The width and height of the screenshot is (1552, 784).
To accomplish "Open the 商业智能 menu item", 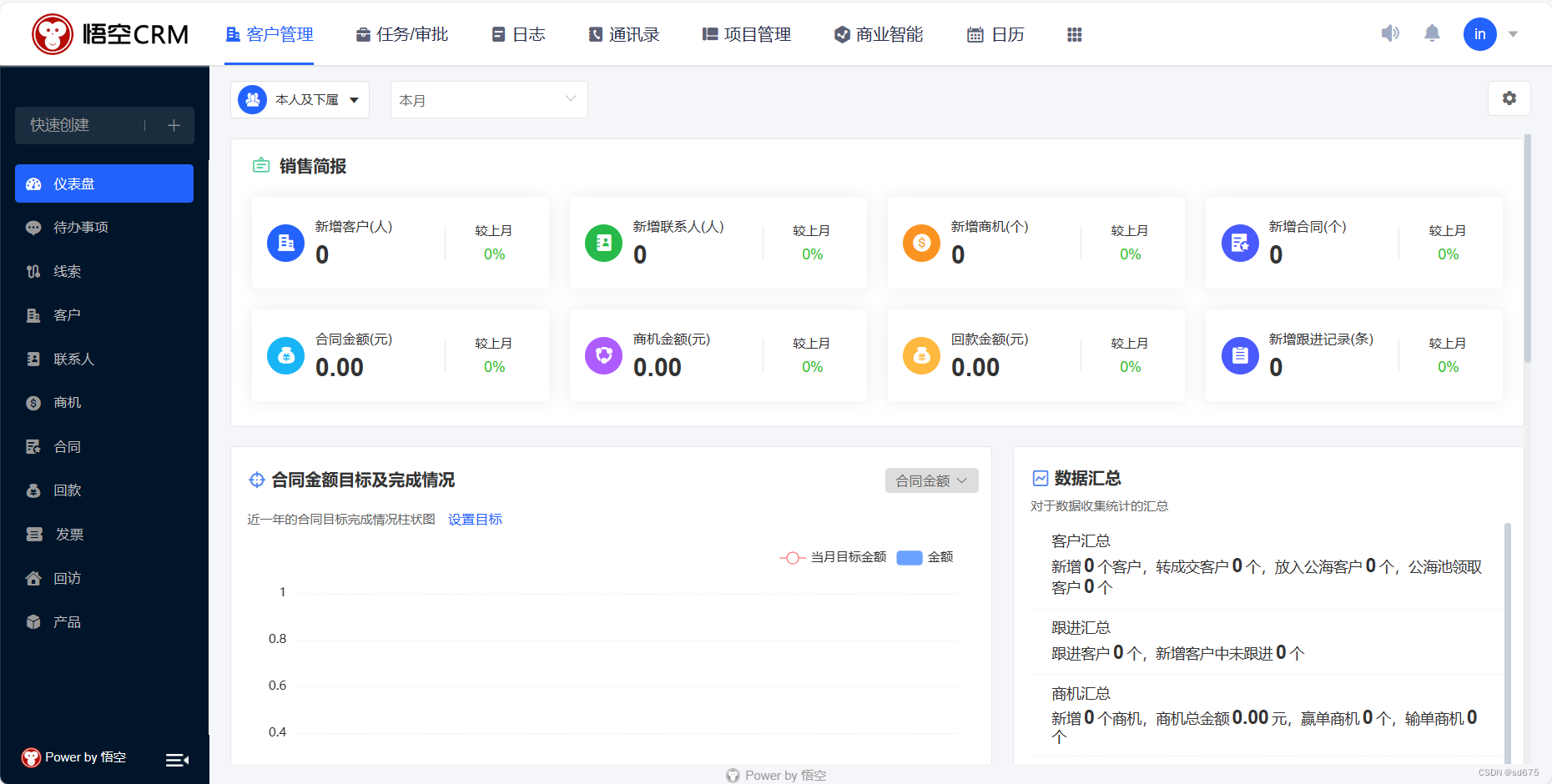I will coord(877,34).
